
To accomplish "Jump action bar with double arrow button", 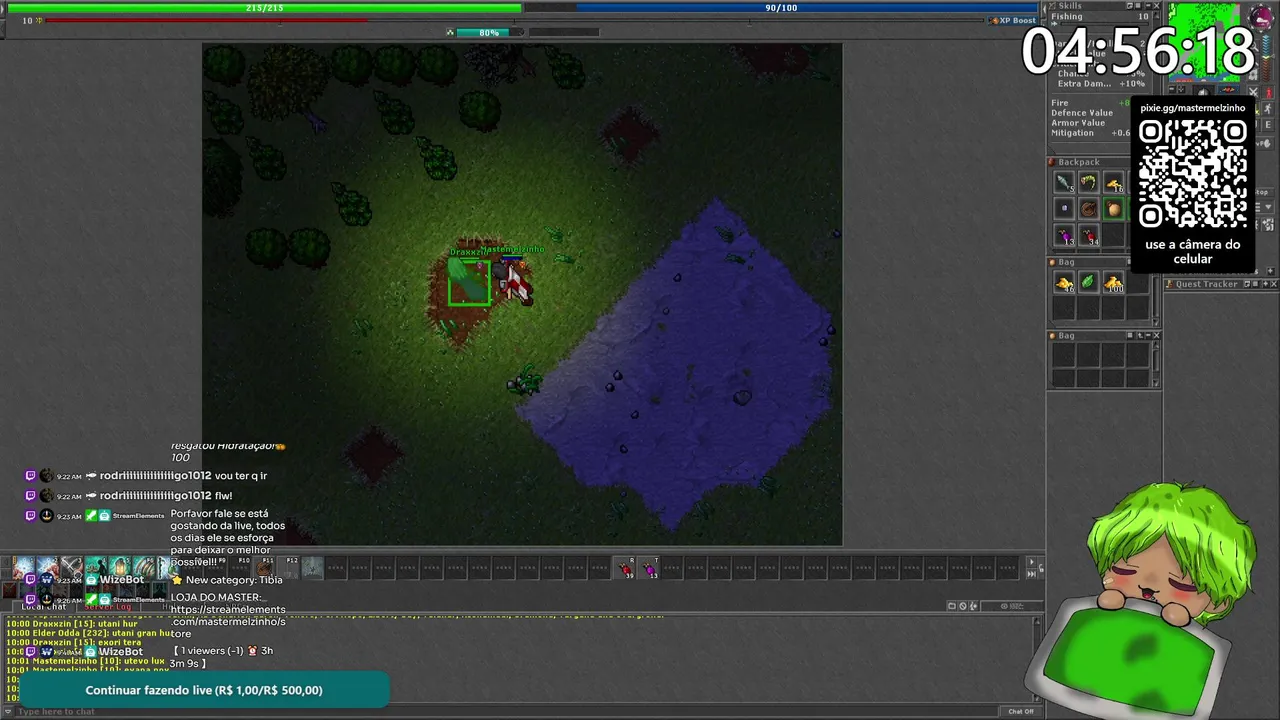I will click(1031, 574).
